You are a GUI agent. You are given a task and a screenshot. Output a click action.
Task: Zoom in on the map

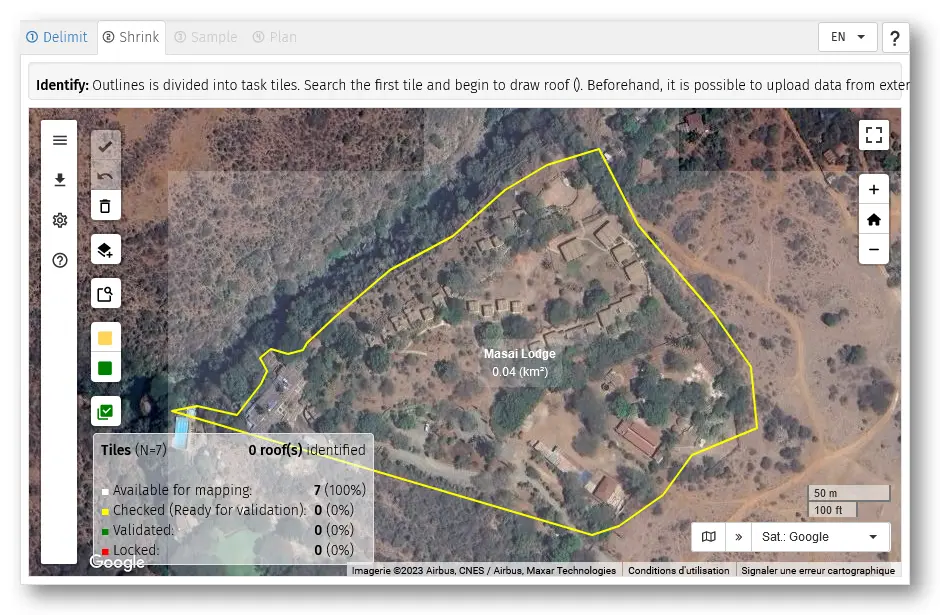[873, 189]
